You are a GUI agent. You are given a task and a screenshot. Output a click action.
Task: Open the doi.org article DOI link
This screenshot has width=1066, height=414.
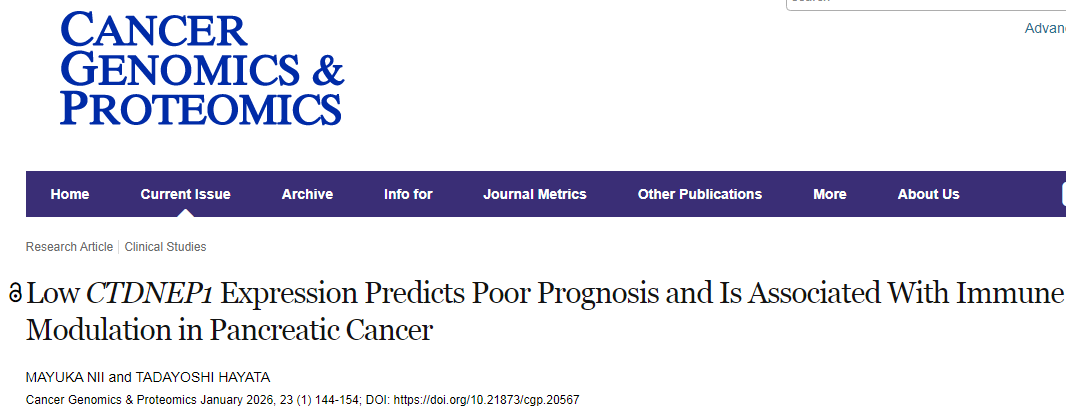pos(489,400)
